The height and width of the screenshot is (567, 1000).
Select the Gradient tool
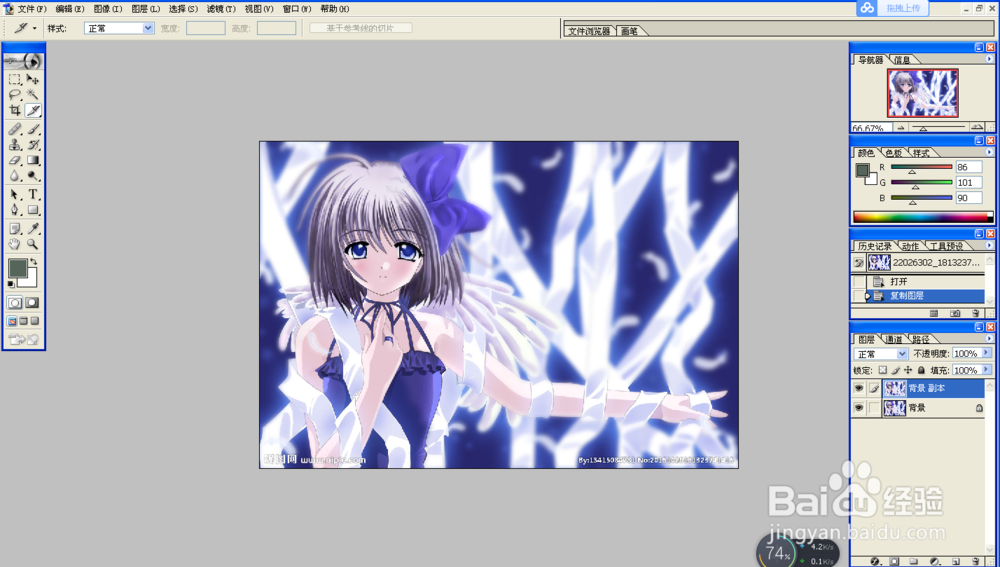[33, 160]
